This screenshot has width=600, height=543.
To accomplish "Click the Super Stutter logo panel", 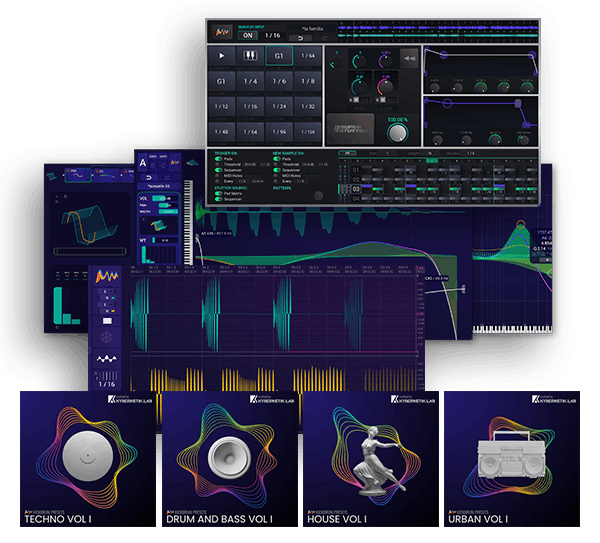I will 350,129.
